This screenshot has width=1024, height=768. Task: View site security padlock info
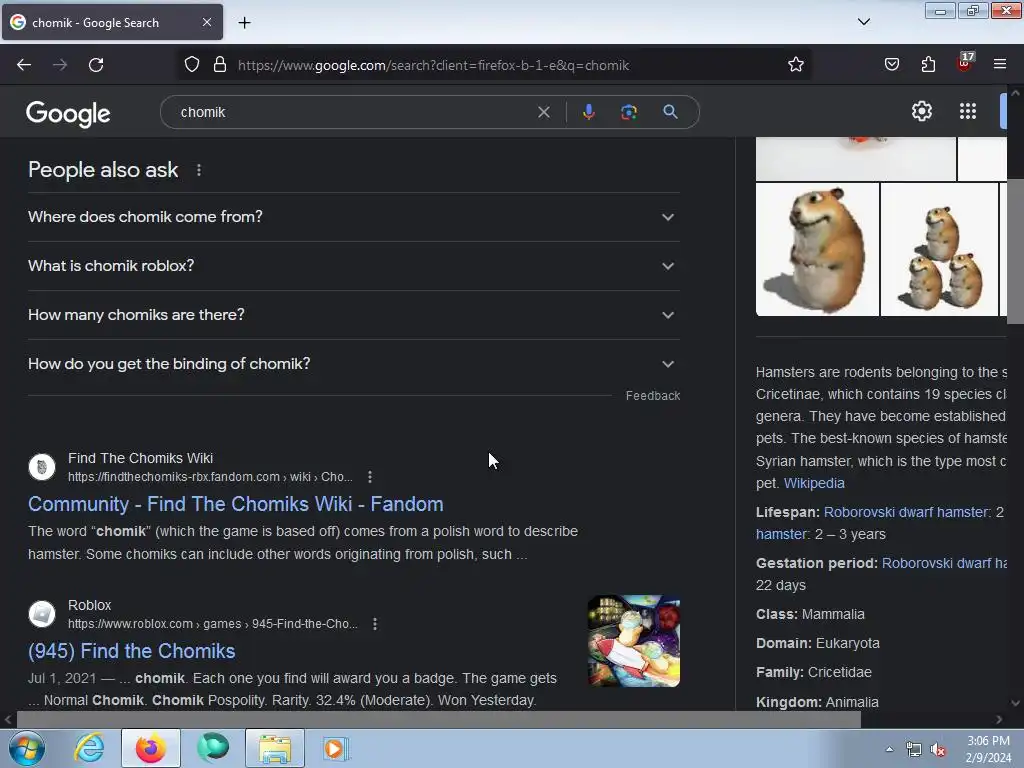coord(220,65)
